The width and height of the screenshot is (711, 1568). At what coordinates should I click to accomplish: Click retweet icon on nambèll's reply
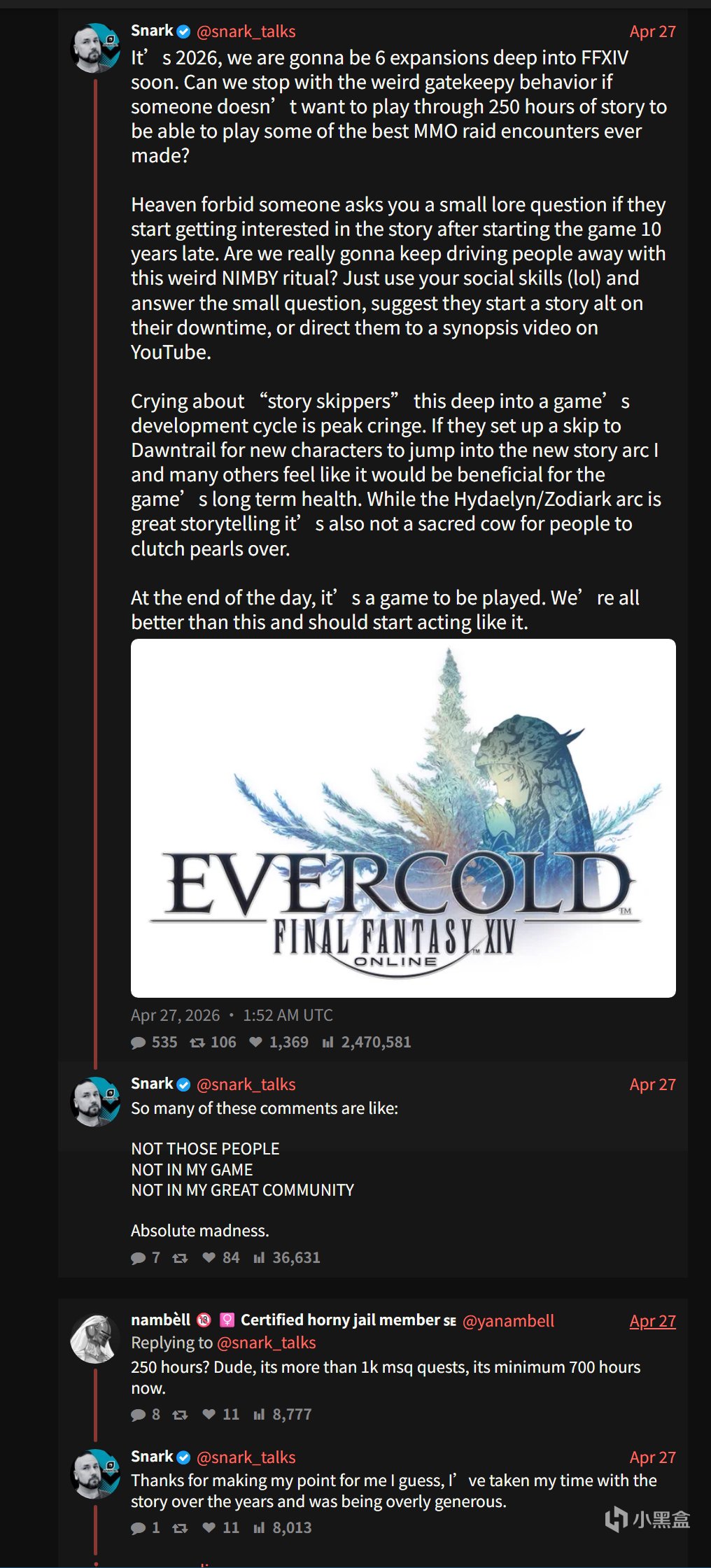pos(180,1415)
